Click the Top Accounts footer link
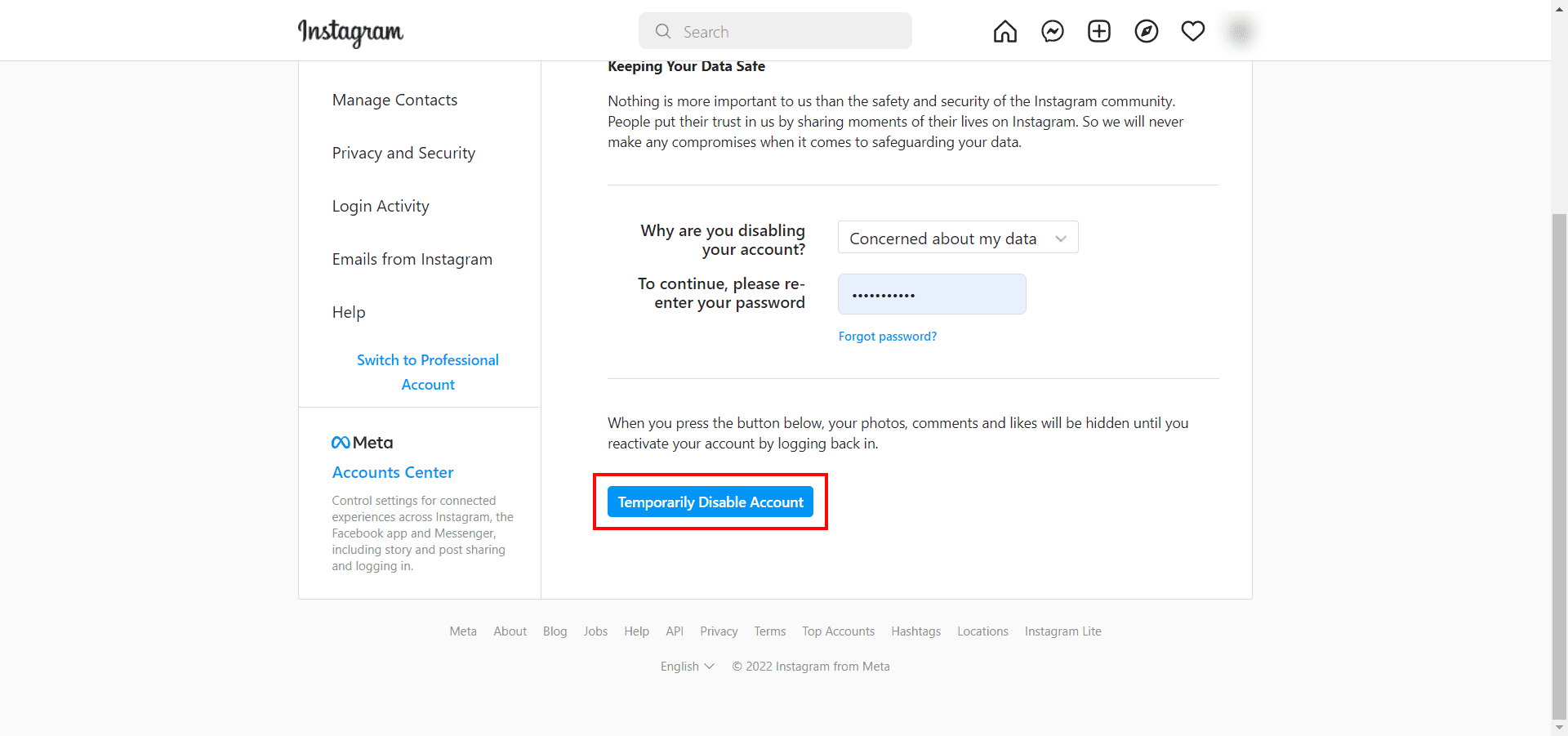The image size is (1568, 736). tap(838, 631)
